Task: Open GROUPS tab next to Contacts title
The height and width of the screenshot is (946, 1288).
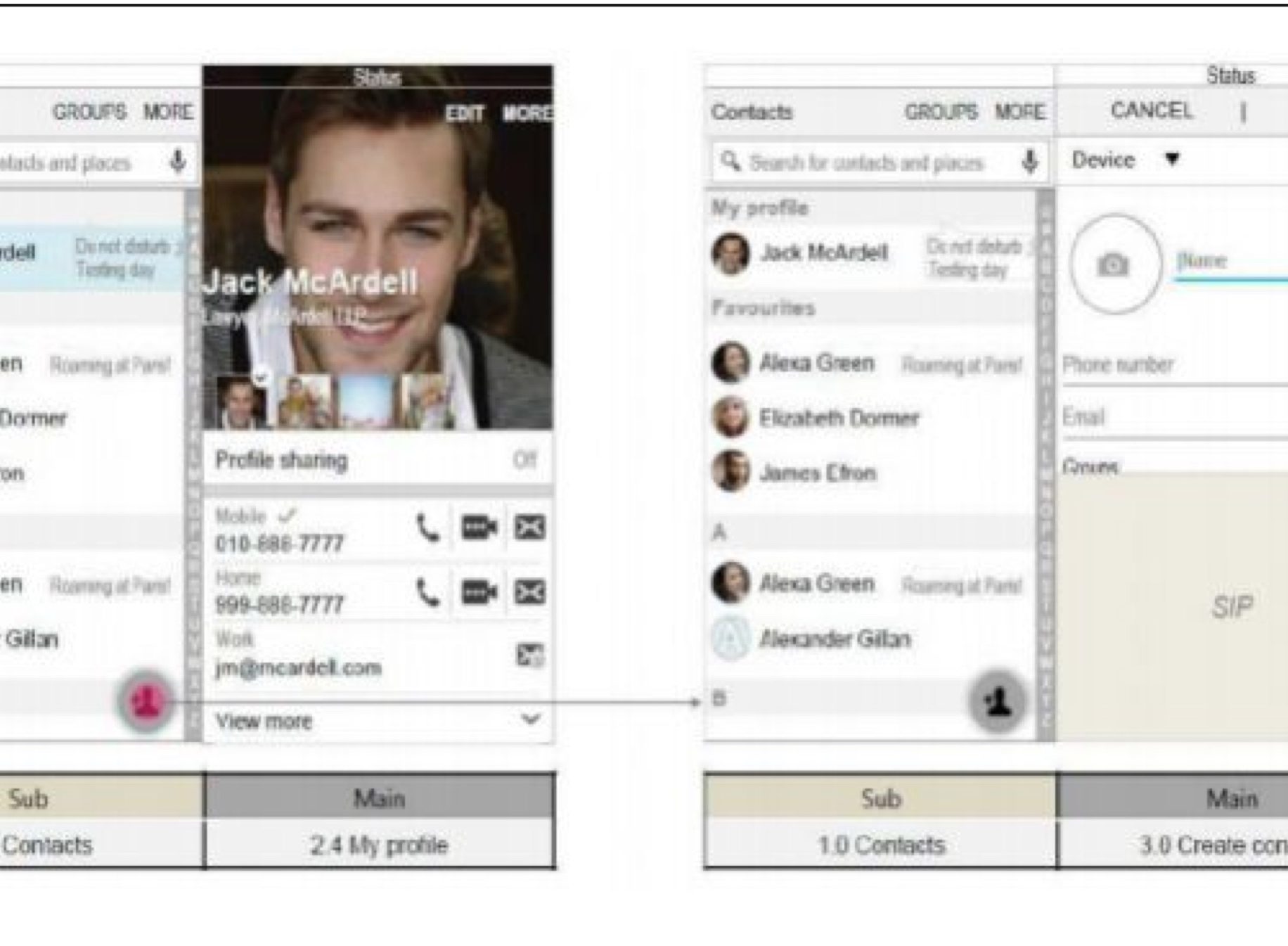Action: point(940,112)
